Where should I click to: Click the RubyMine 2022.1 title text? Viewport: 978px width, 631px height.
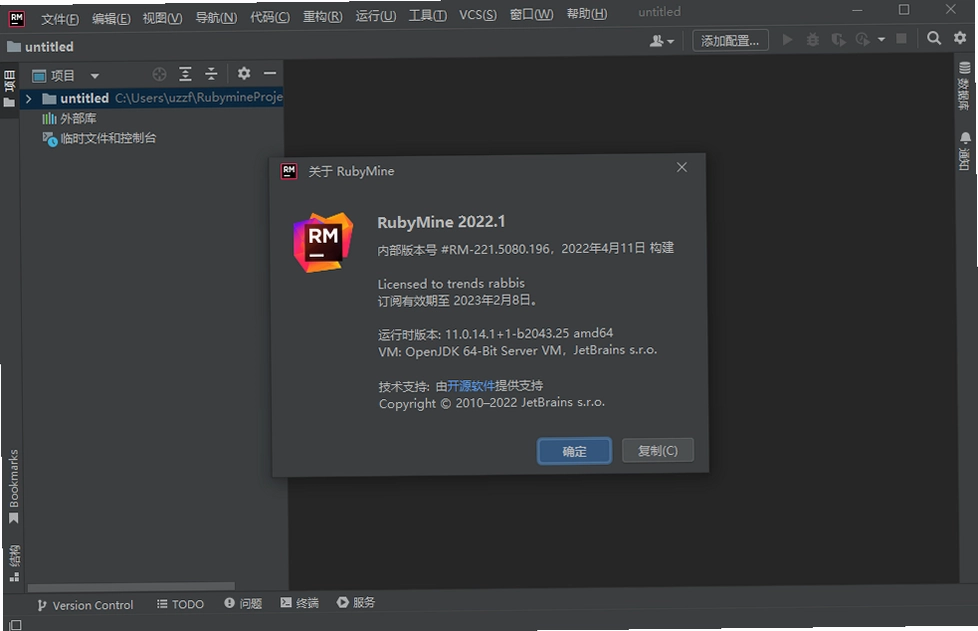pos(441,222)
